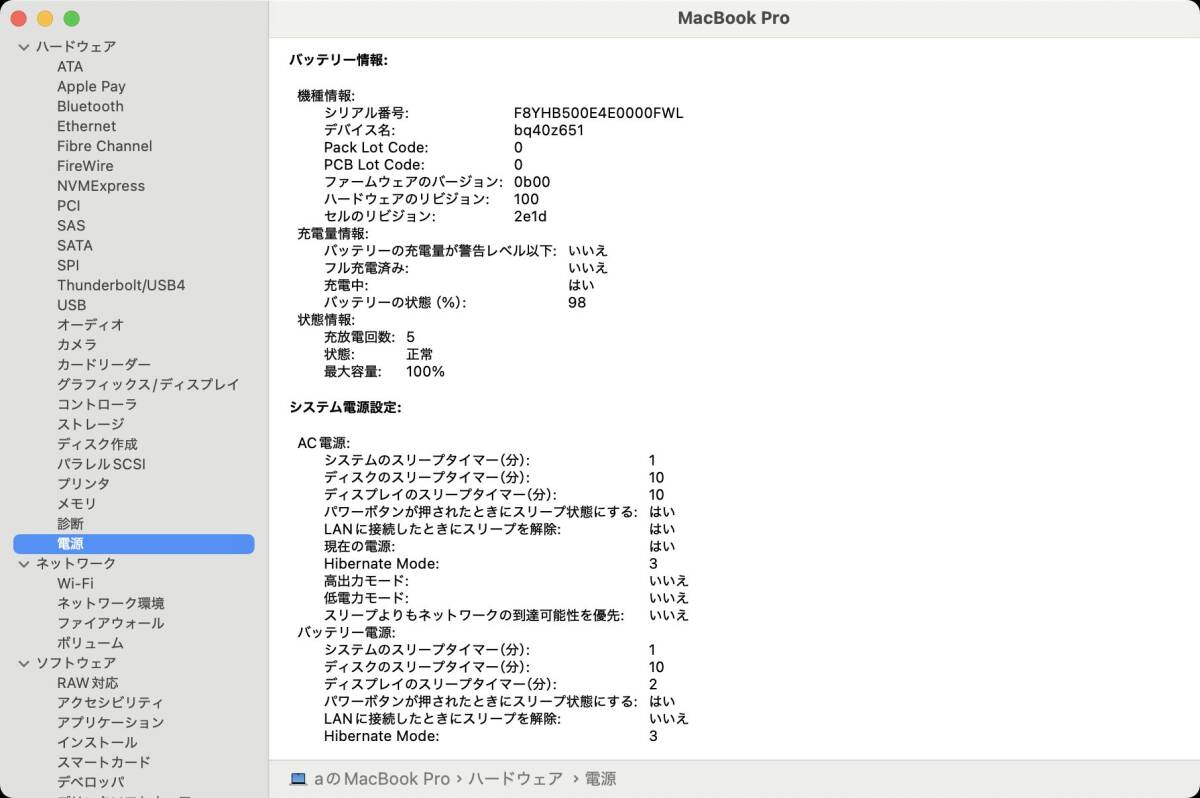
Task: Click the green zoom window button
Action: click(x=71, y=19)
